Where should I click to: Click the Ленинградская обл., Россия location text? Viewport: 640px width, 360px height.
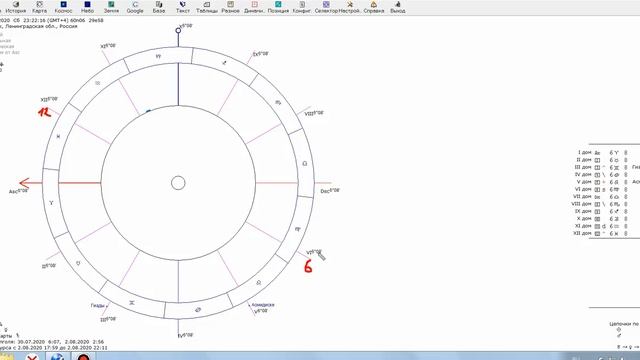tap(41, 26)
